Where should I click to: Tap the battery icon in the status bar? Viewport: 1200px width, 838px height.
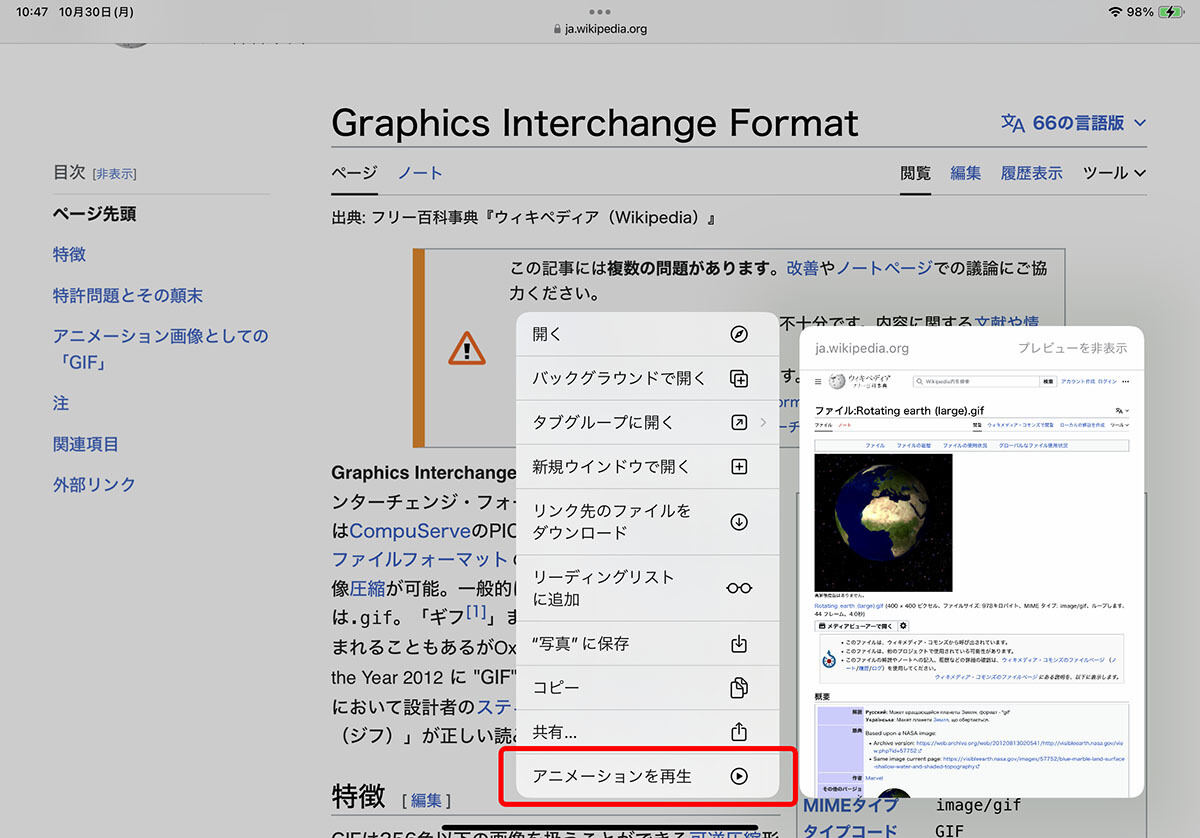1171,12
